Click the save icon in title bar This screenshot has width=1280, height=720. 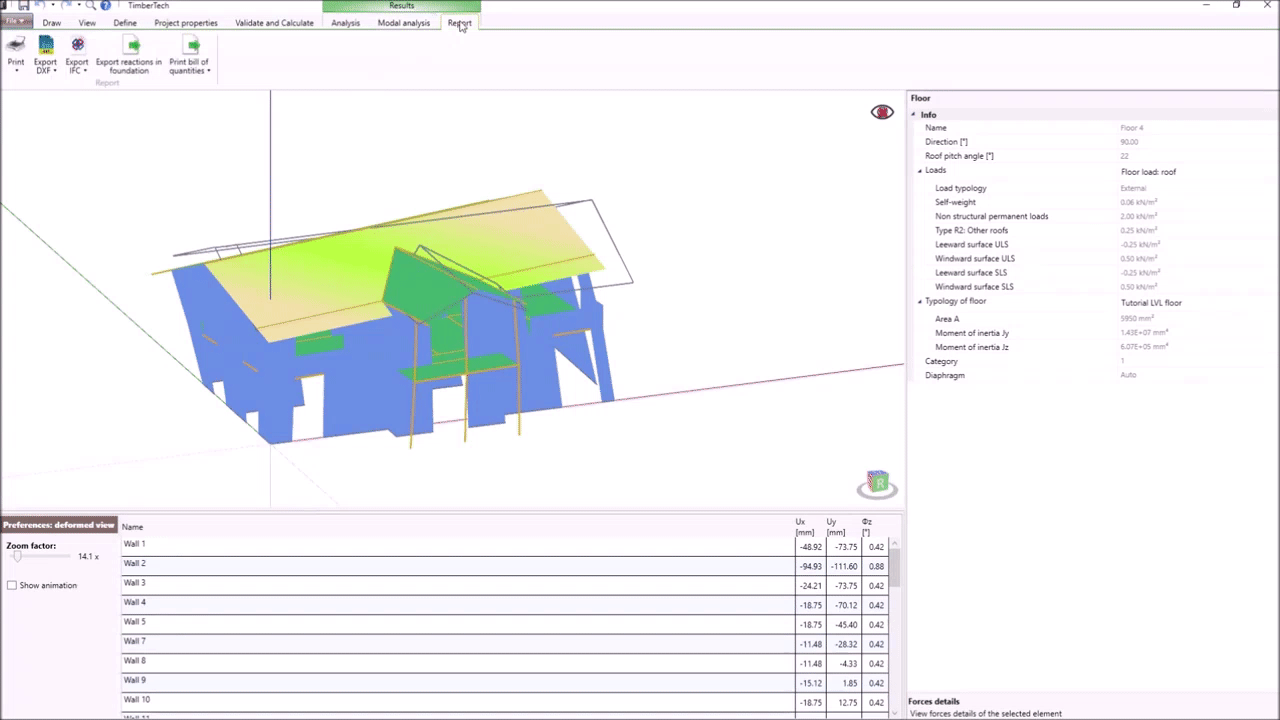[23, 6]
